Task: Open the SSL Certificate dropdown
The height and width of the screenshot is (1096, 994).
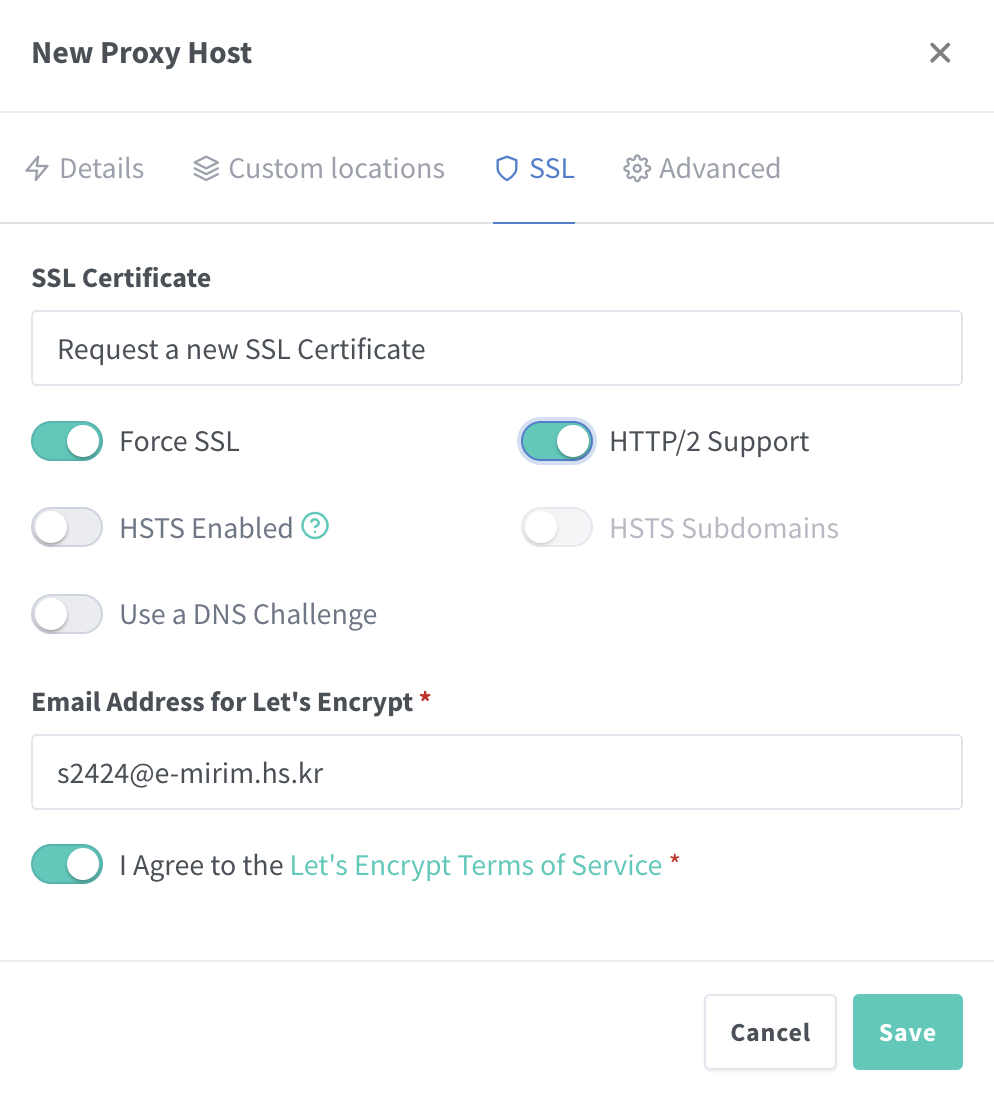Action: [497, 349]
